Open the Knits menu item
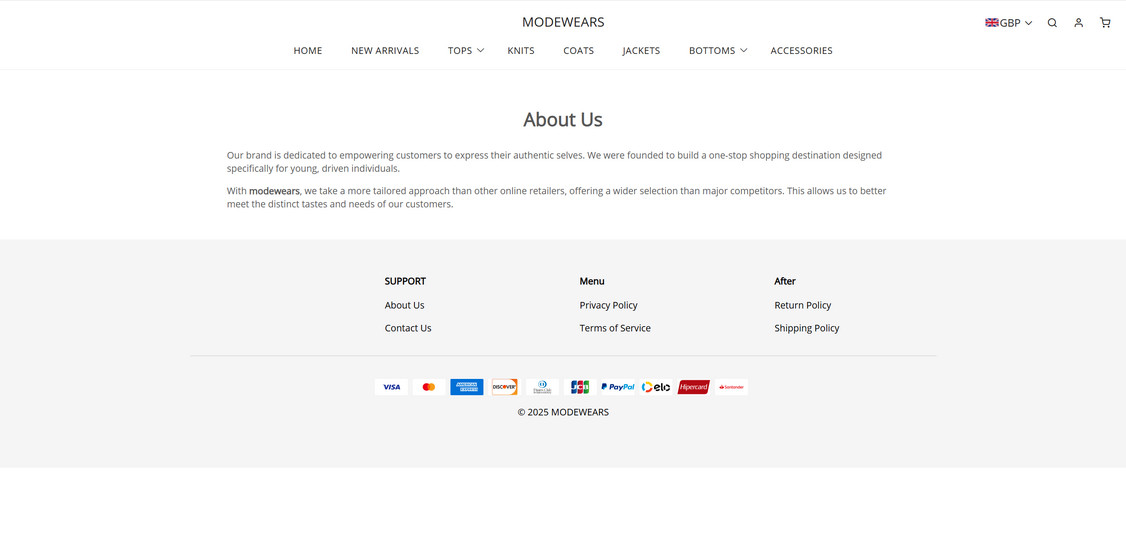 click(521, 51)
